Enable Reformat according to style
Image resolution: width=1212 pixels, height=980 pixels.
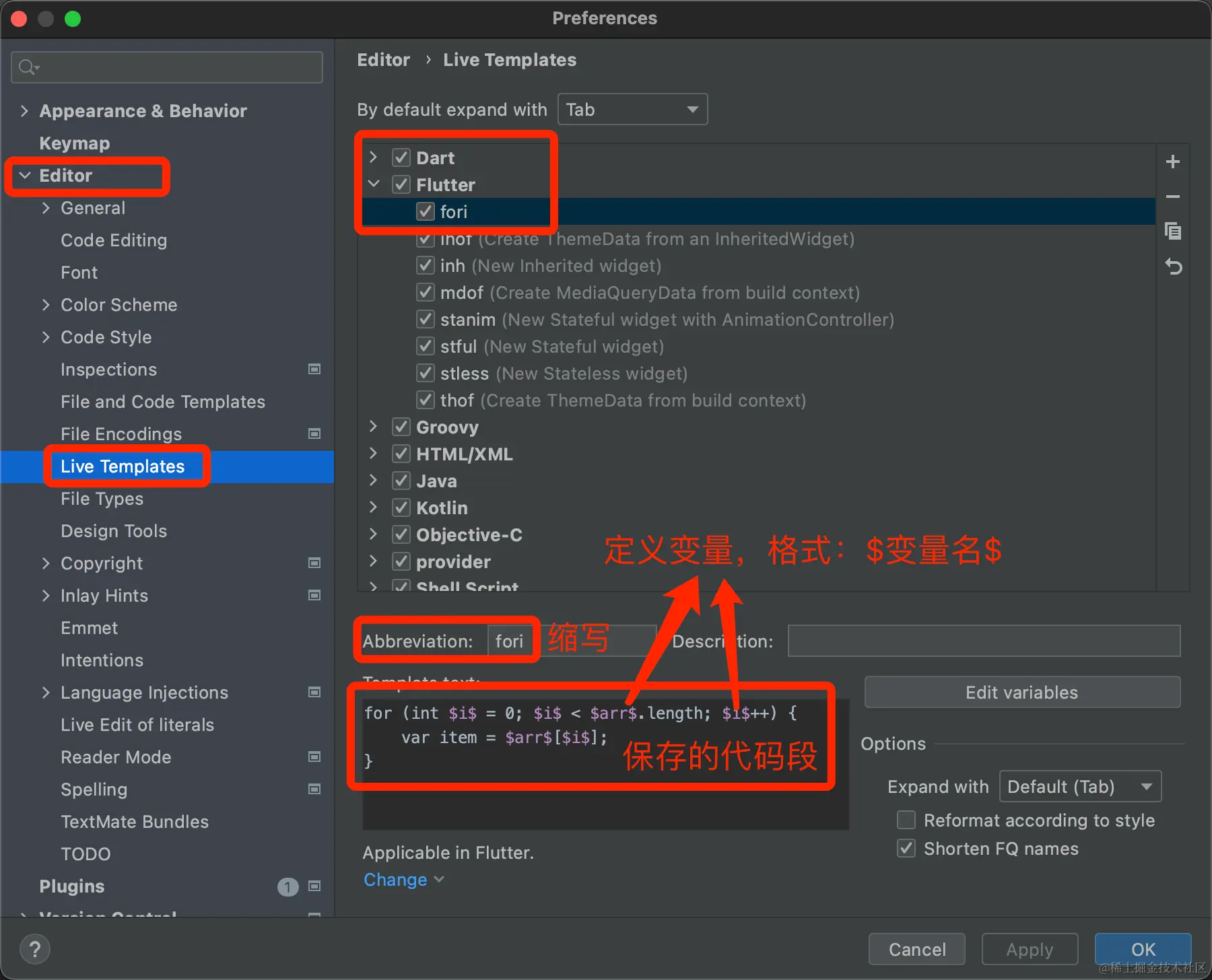pyautogui.click(x=906, y=820)
